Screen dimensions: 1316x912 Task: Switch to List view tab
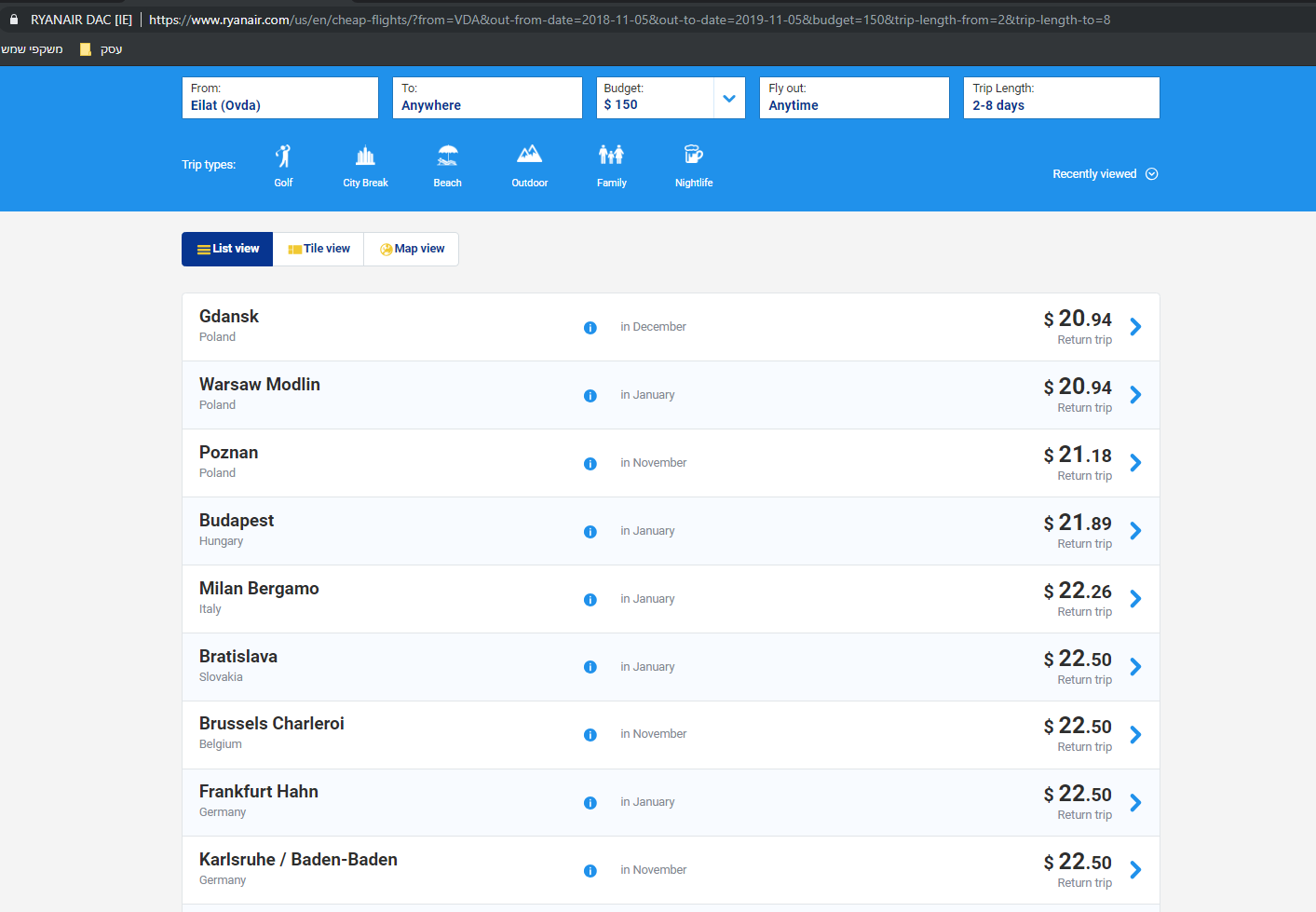pos(227,249)
